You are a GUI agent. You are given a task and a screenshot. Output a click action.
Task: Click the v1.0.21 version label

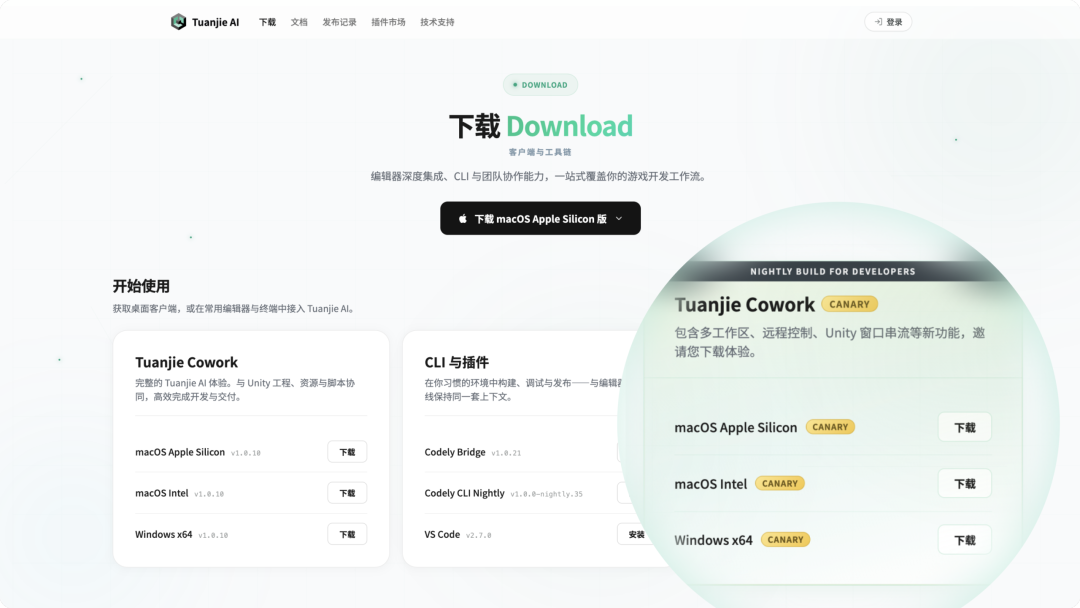[x=506, y=453]
